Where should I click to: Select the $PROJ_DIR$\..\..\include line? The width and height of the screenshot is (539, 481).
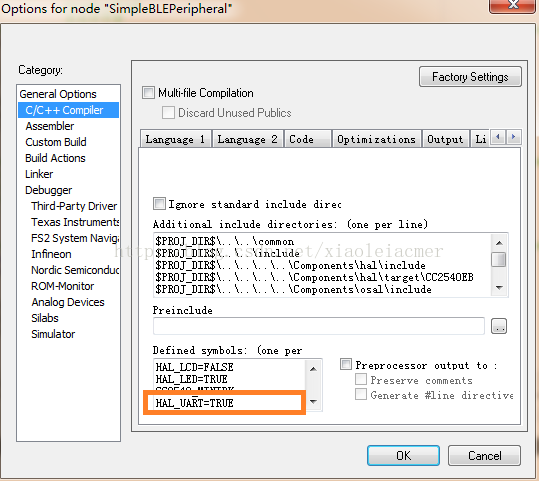click(227, 253)
